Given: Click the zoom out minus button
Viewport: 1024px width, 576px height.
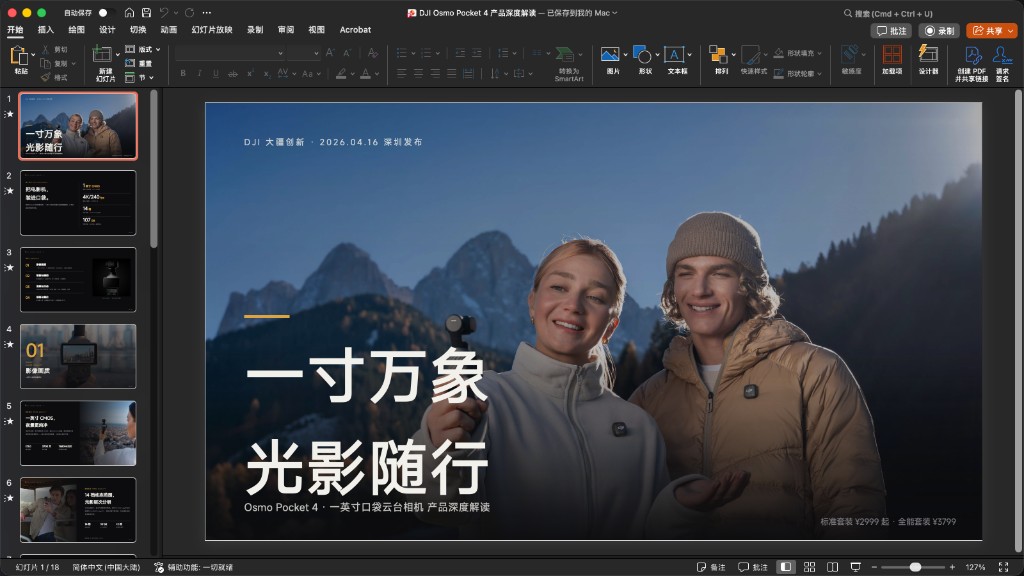Looking at the screenshot, I should click(874, 567).
